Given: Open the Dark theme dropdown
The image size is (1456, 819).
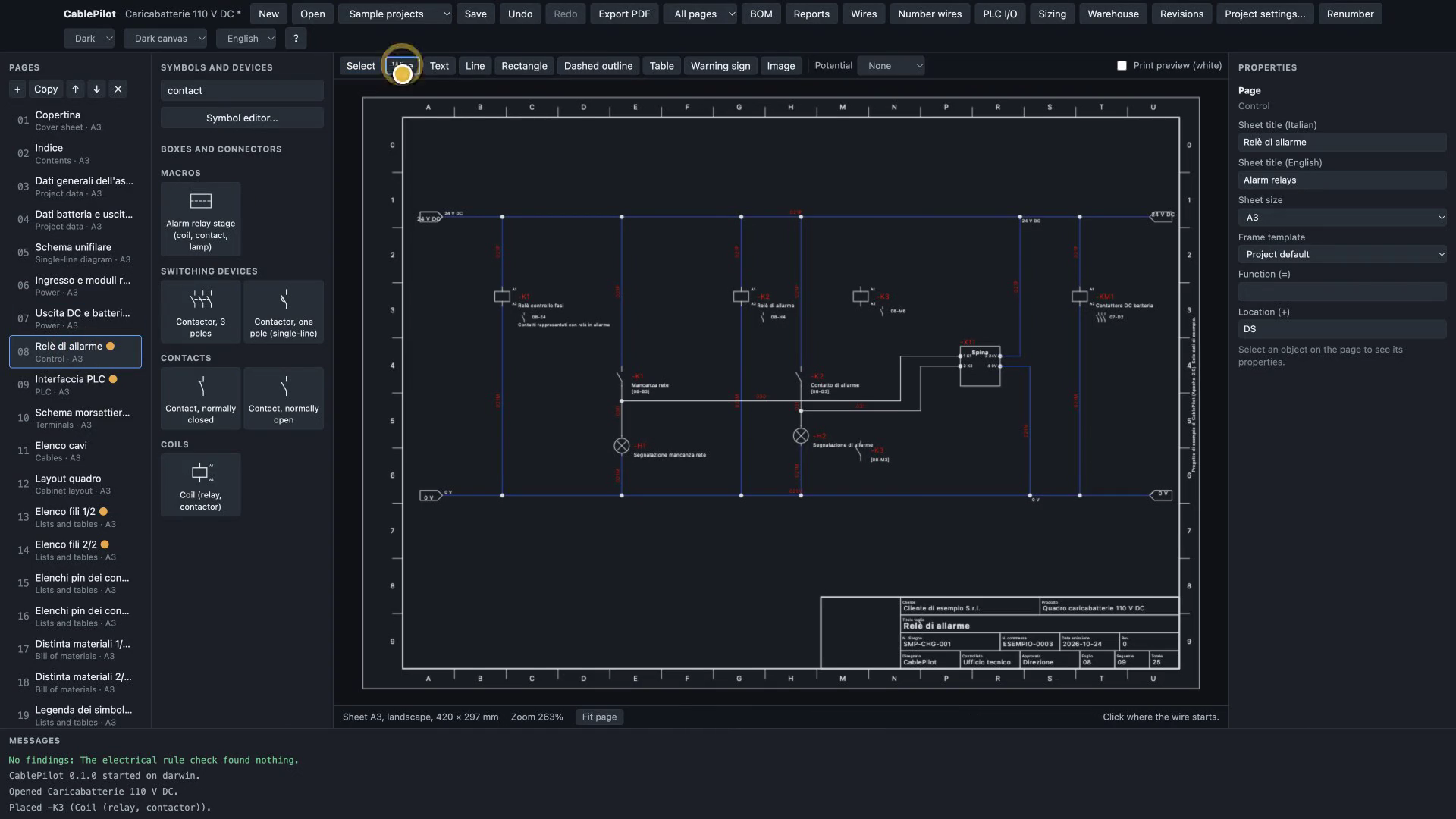Looking at the screenshot, I should click(89, 39).
